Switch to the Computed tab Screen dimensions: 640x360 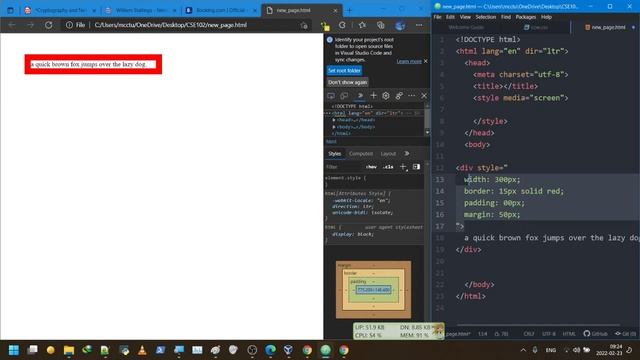(361, 154)
